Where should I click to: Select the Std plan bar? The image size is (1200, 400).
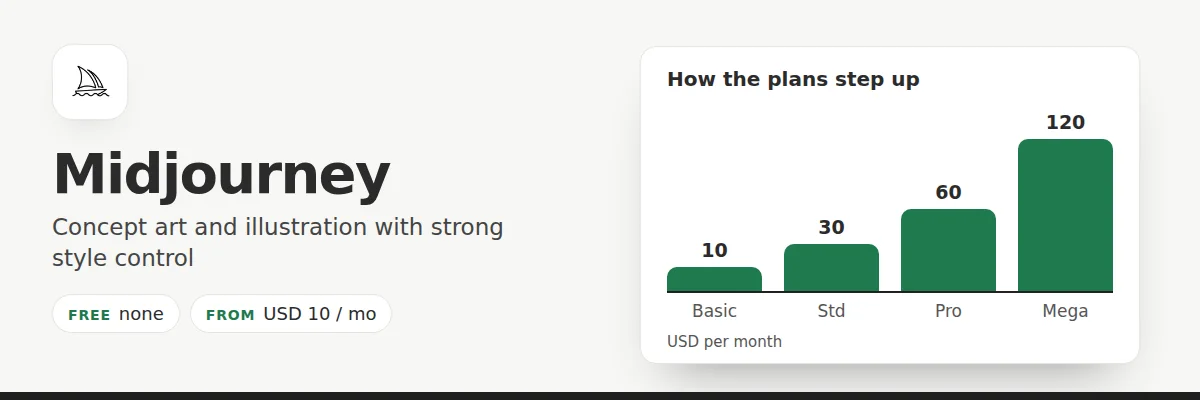click(x=831, y=268)
